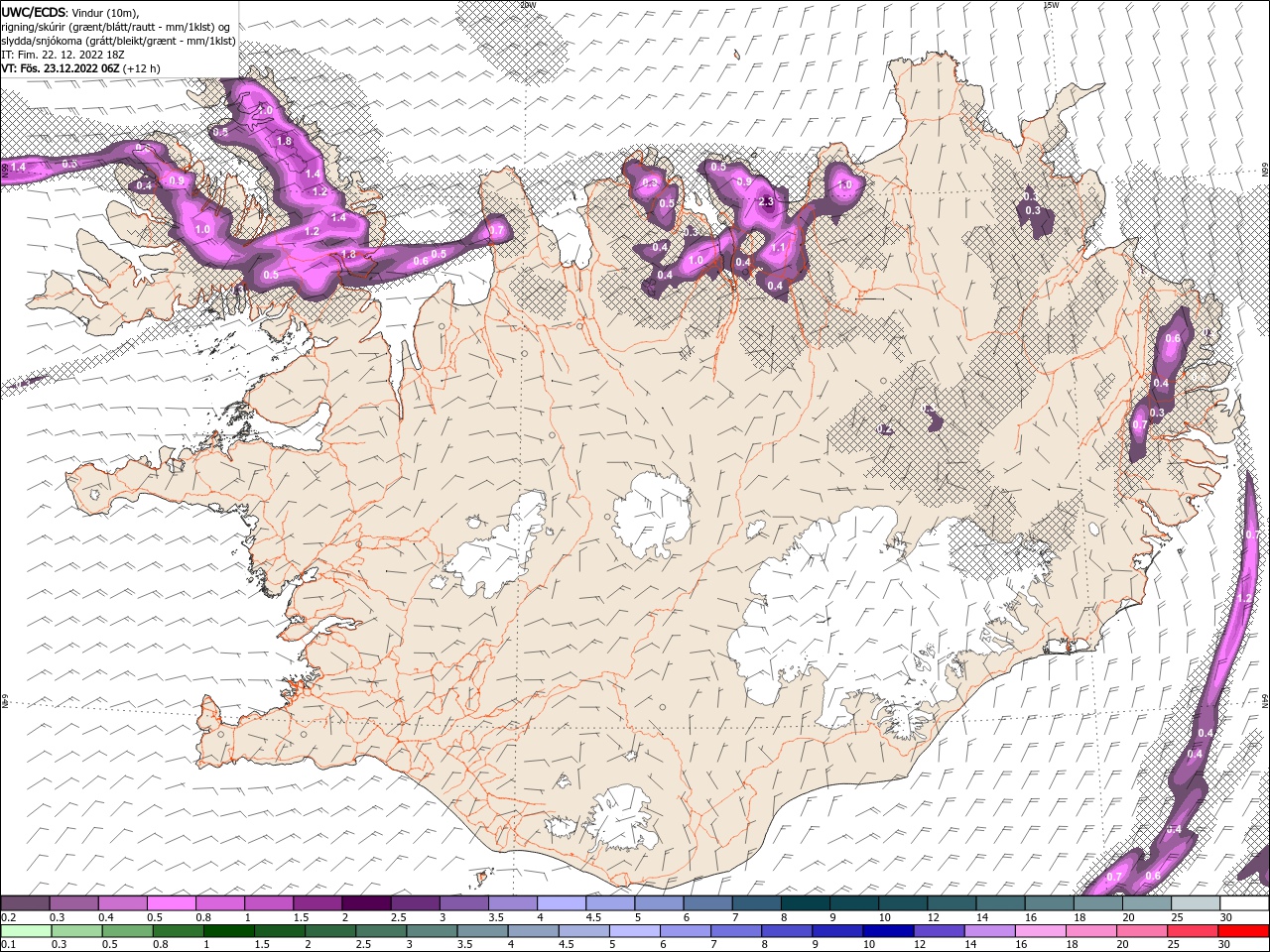1270x952 pixels.
Task: Pick the dark teal snow swatch at 8
Action: (x=805, y=903)
